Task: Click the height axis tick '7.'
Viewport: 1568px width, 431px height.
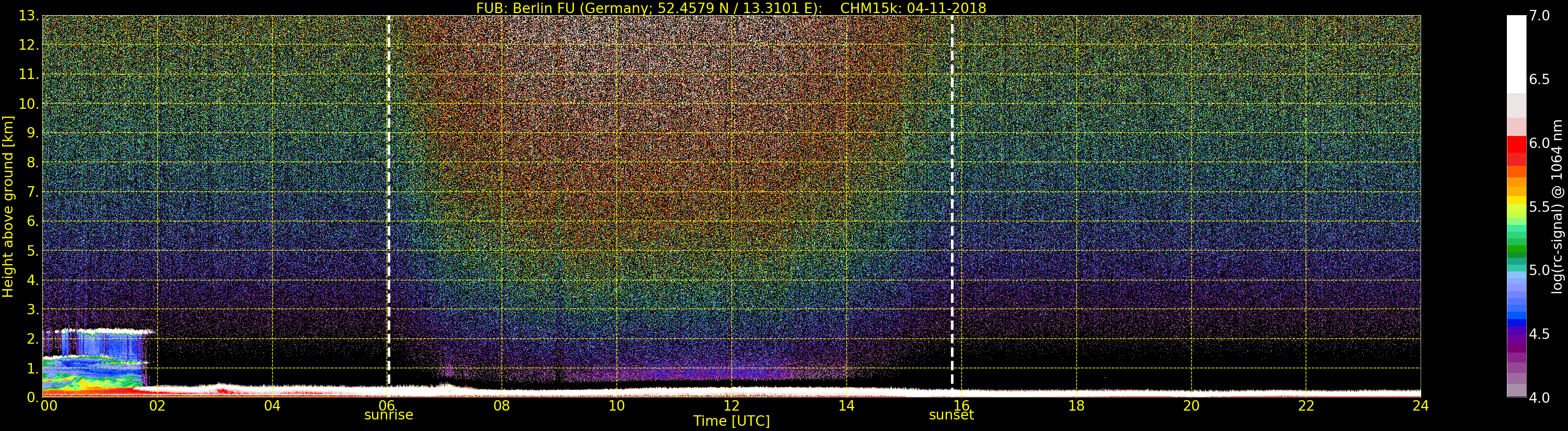Action: pos(33,192)
